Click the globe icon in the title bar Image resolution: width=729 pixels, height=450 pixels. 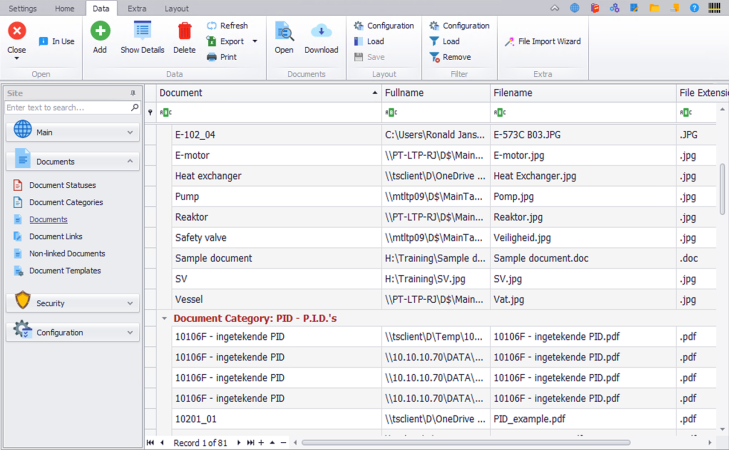(x=575, y=8)
